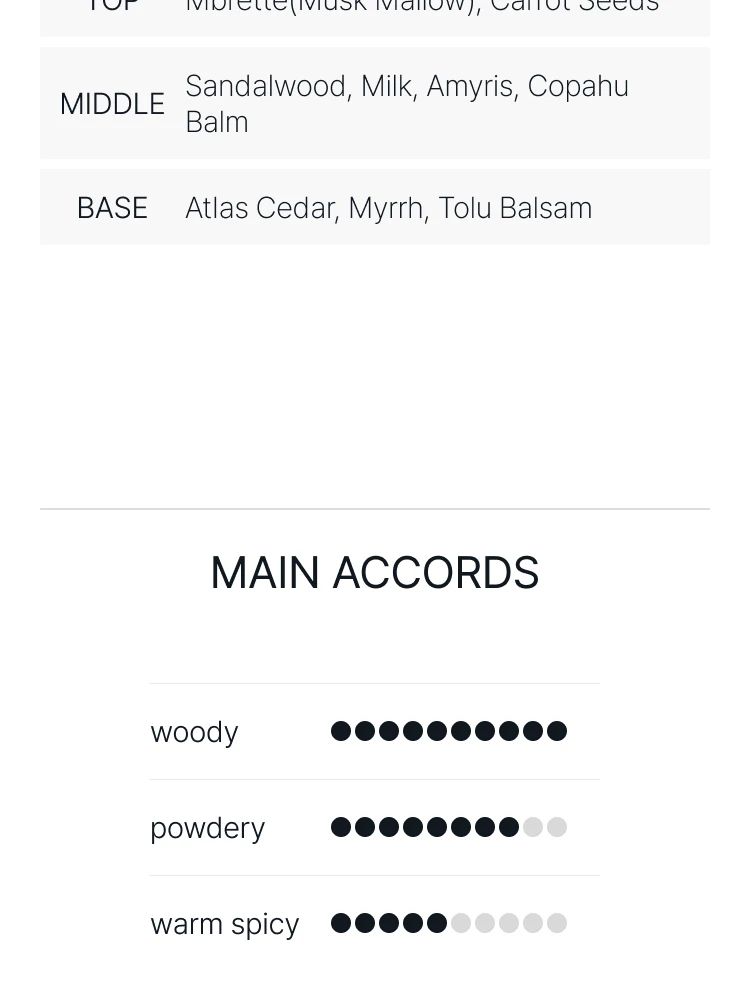Click the first grey dot in the warm spicy row
The width and height of the screenshot is (750, 1000).
[461, 923]
